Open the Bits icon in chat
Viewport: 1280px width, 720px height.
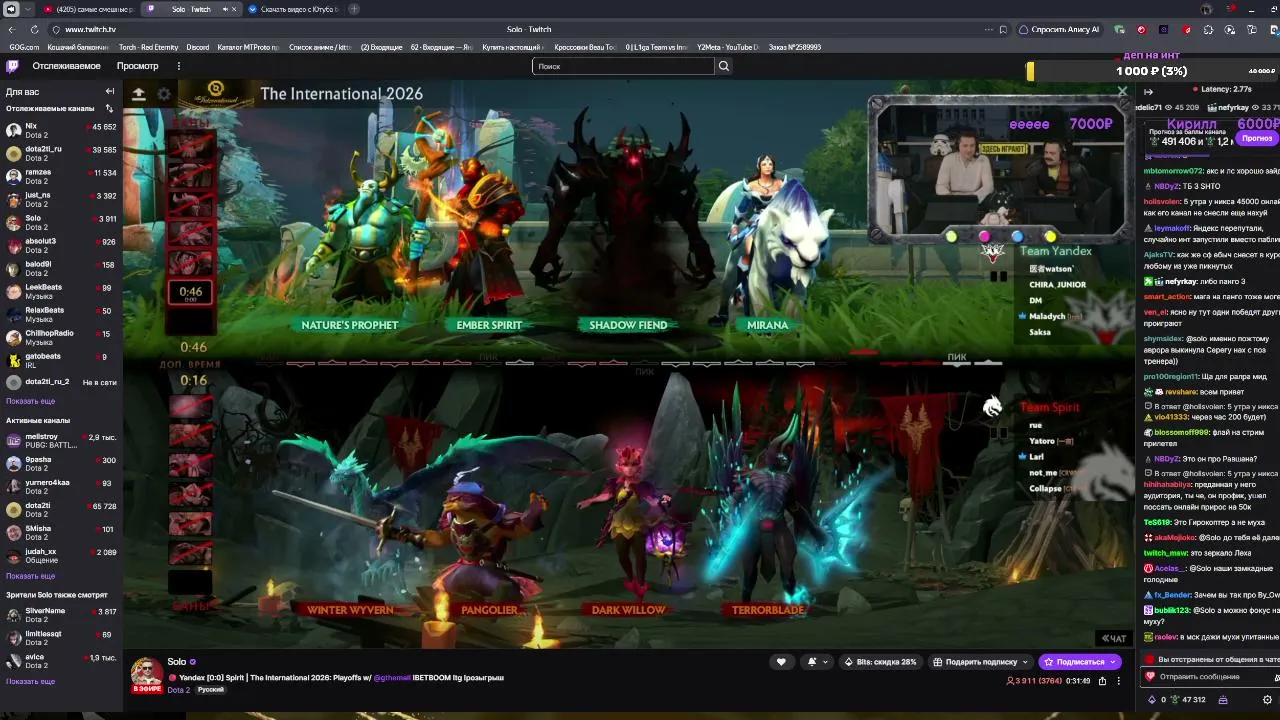point(1152,700)
